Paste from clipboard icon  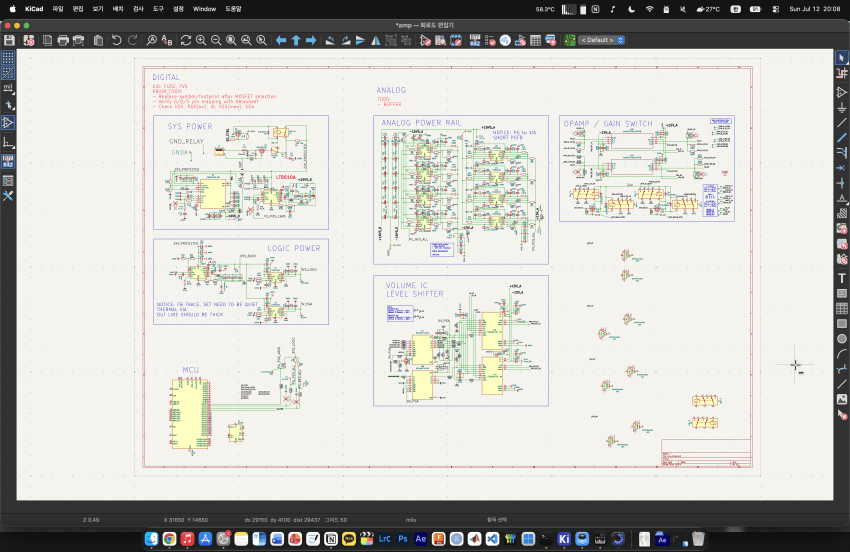[x=98, y=40]
